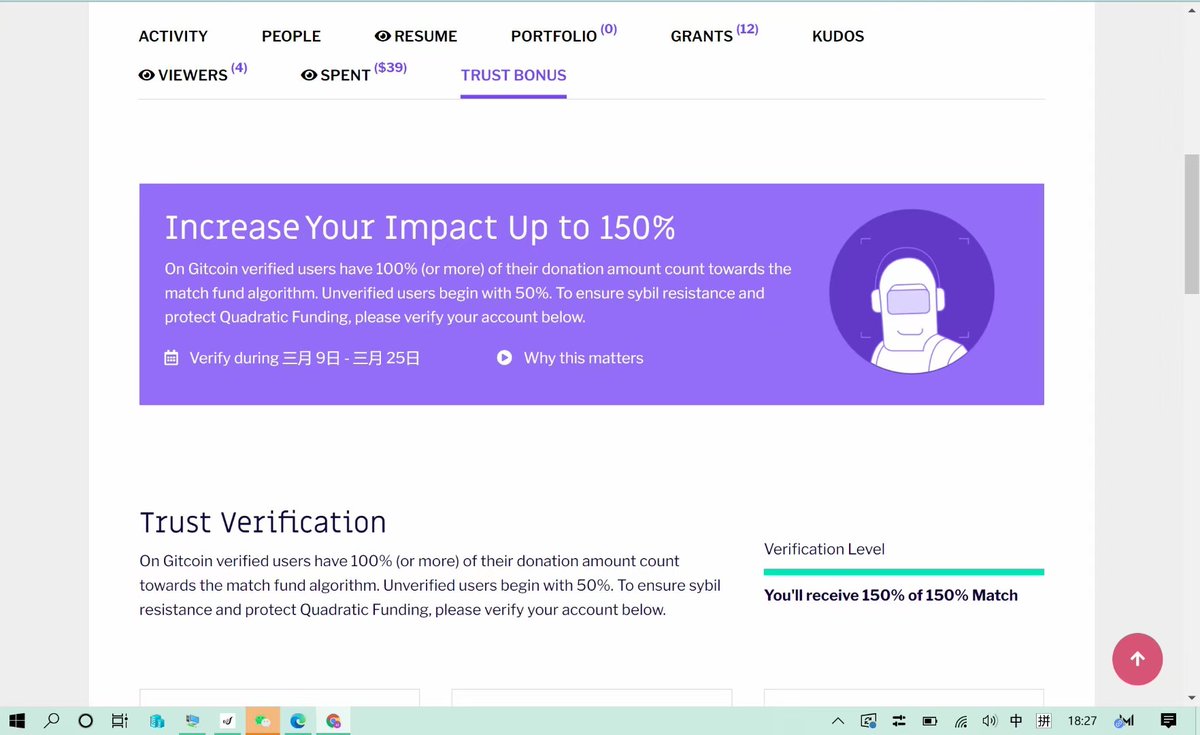1200x735 pixels.
Task: Toggle the 中 input language indicator
Action: click(1016, 720)
